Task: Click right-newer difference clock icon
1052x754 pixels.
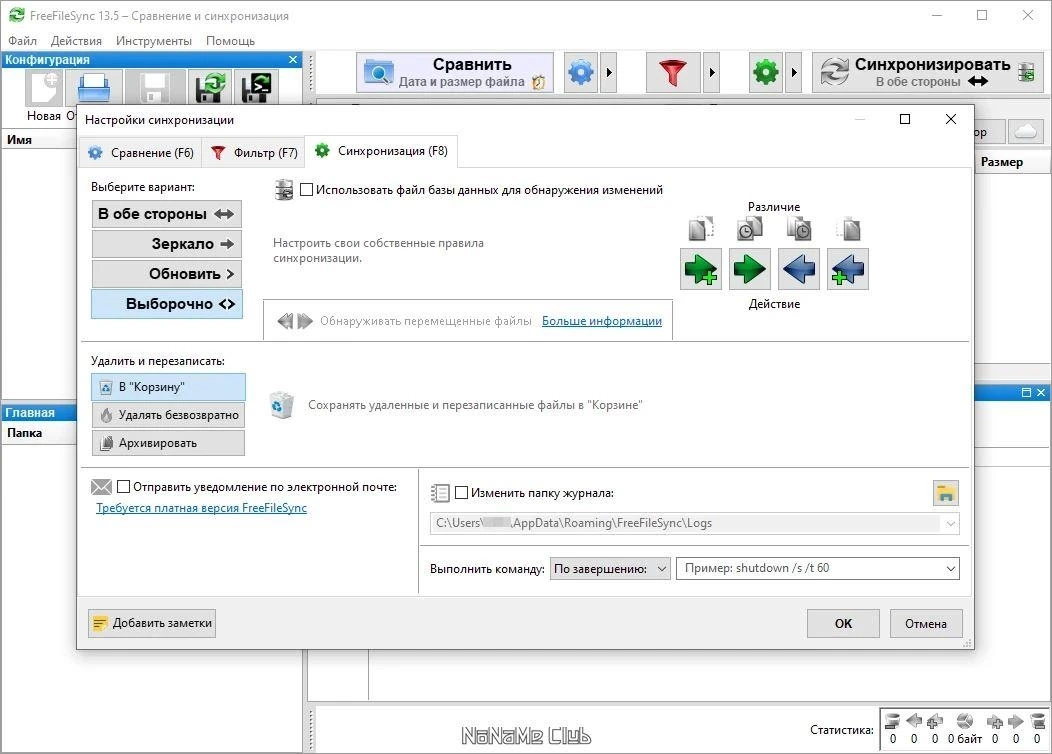Action: tap(798, 228)
